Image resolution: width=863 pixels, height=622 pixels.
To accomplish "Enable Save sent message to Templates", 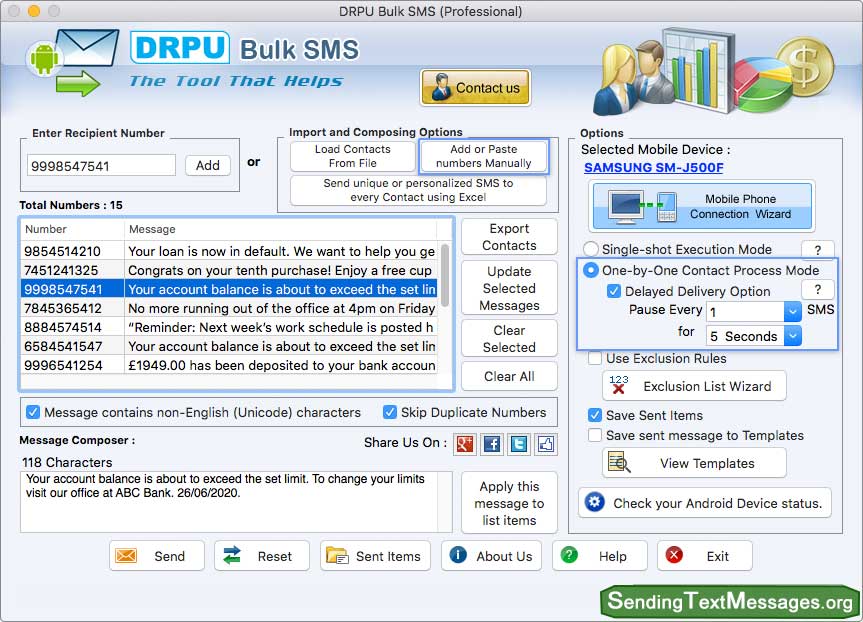I will (595, 435).
